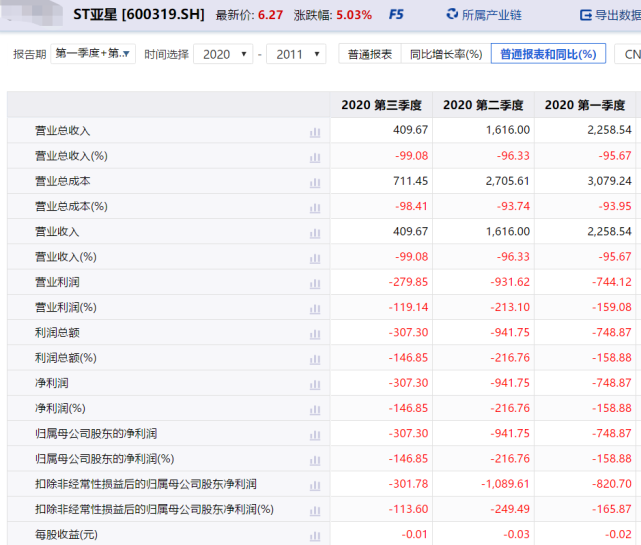Switch to the 普通报表 tab

click(369, 54)
